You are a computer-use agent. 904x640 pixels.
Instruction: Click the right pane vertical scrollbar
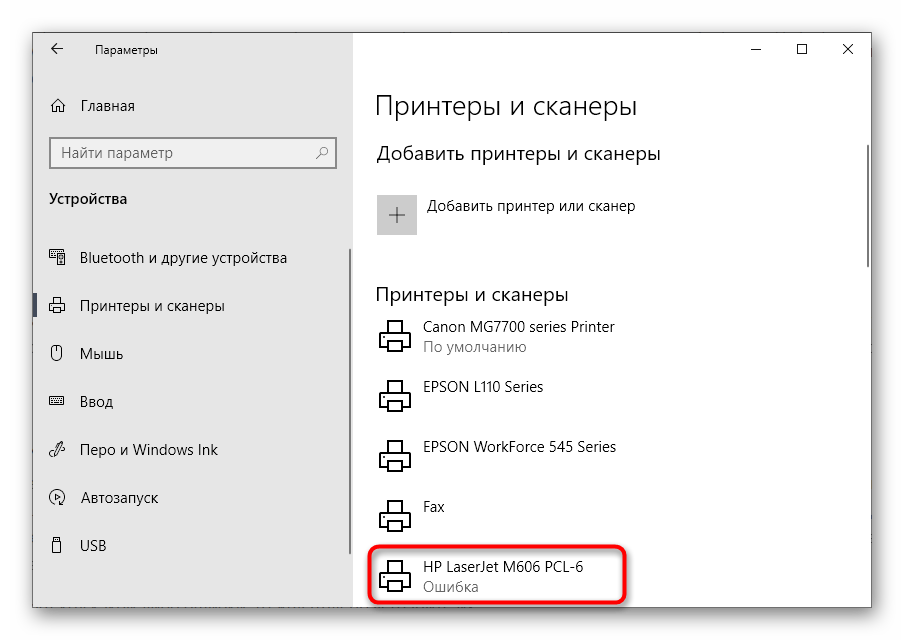(x=867, y=206)
